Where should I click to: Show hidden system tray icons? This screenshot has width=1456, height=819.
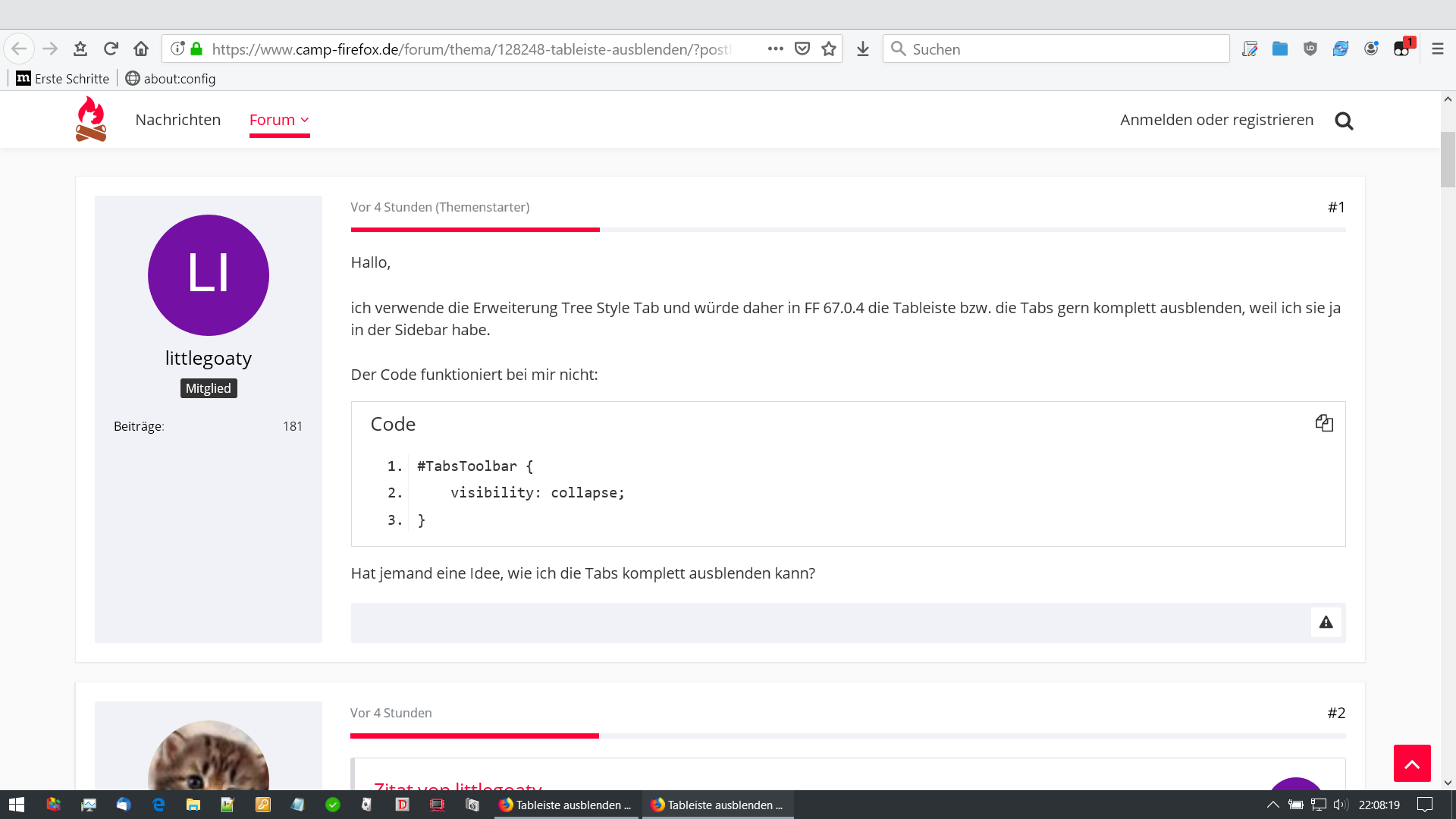(x=1273, y=805)
